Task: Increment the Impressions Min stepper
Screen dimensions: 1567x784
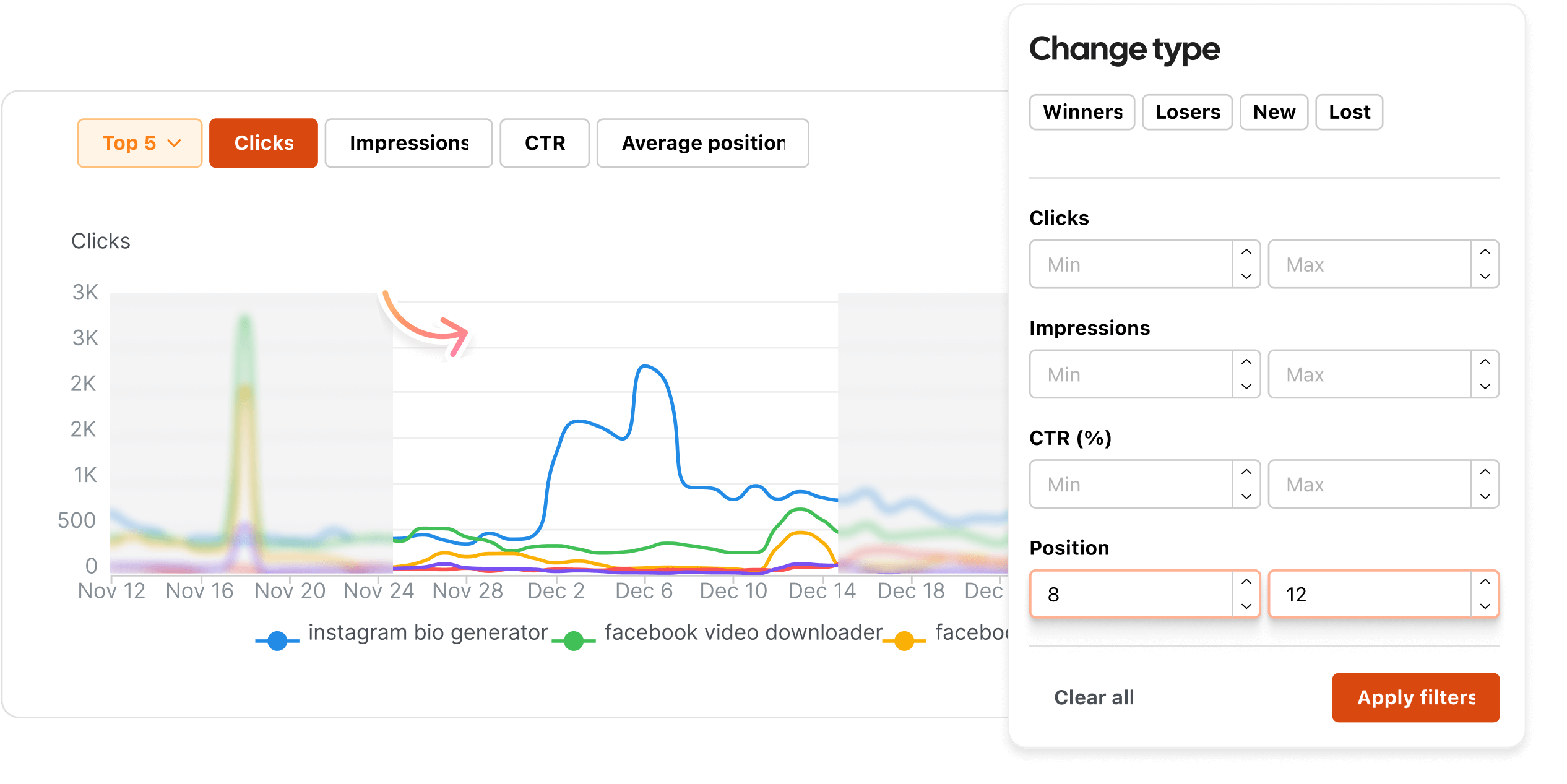Action: coord(1246,364)
